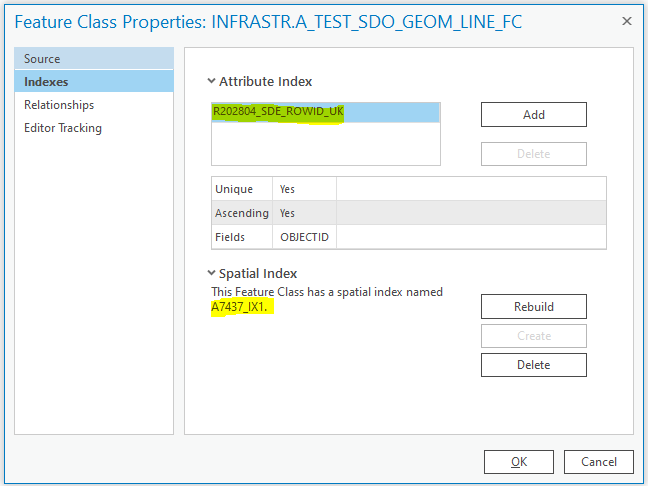Cancel the properties dialog
Screen dimensions: 648x486
[x=598, y=461]
